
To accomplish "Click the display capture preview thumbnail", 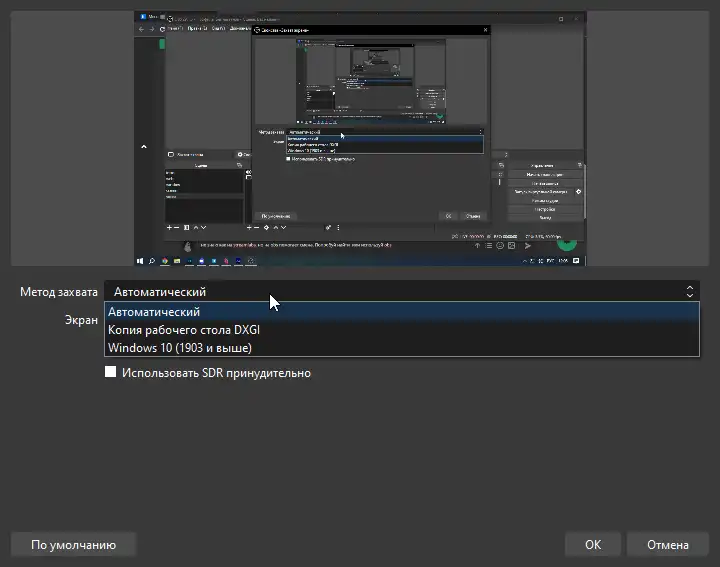I will [x=360, y=138].
